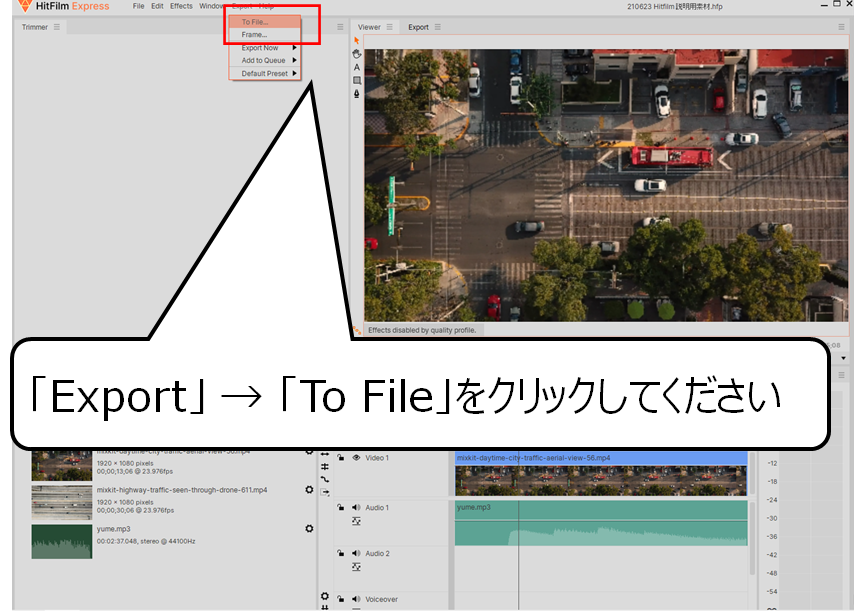Select the Hand pan tool in Viewer
The width and height of the screenshot is (854, 611).
[357, 54]
